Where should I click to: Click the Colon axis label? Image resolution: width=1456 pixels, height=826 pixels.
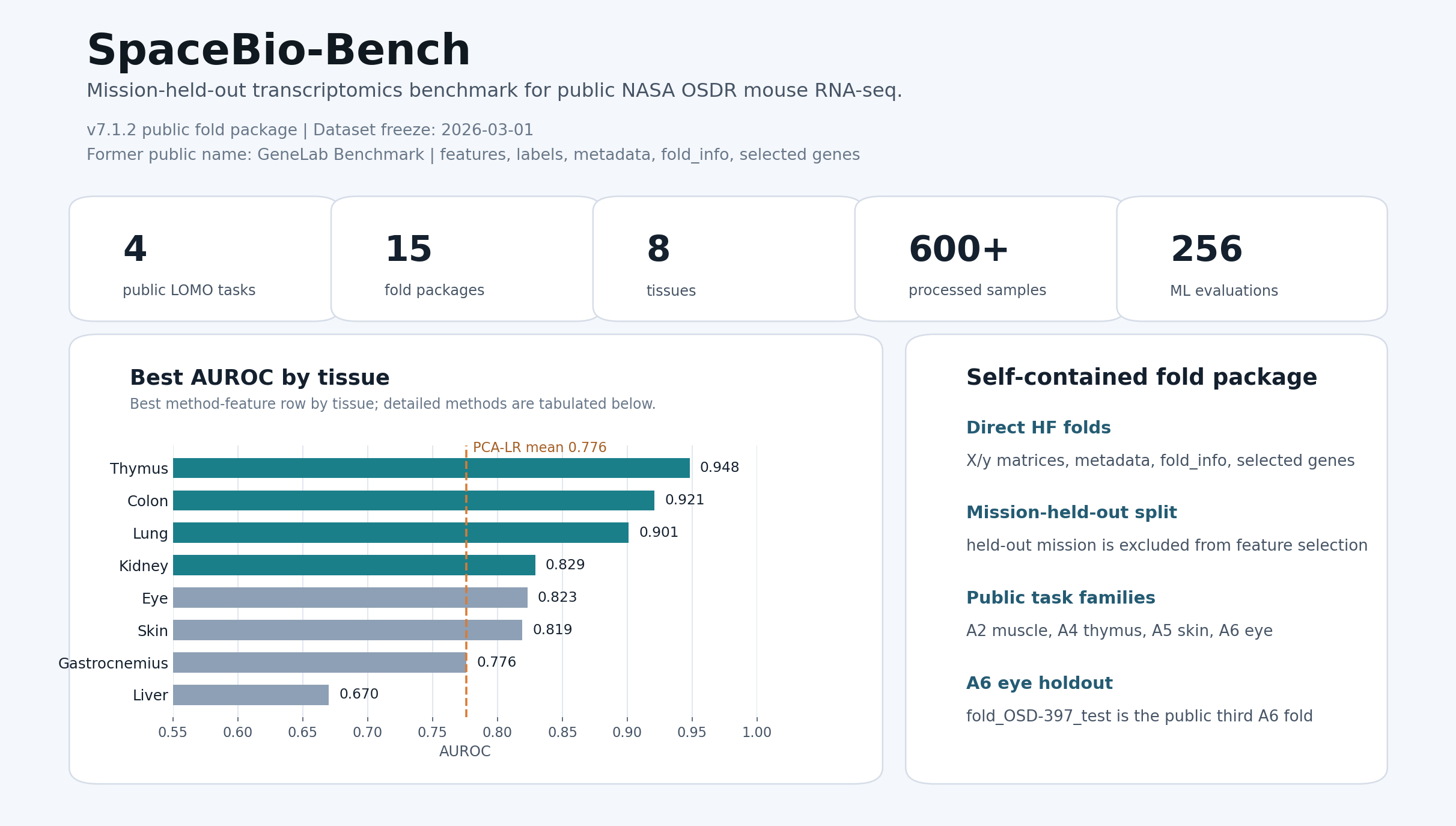(148, 501)
